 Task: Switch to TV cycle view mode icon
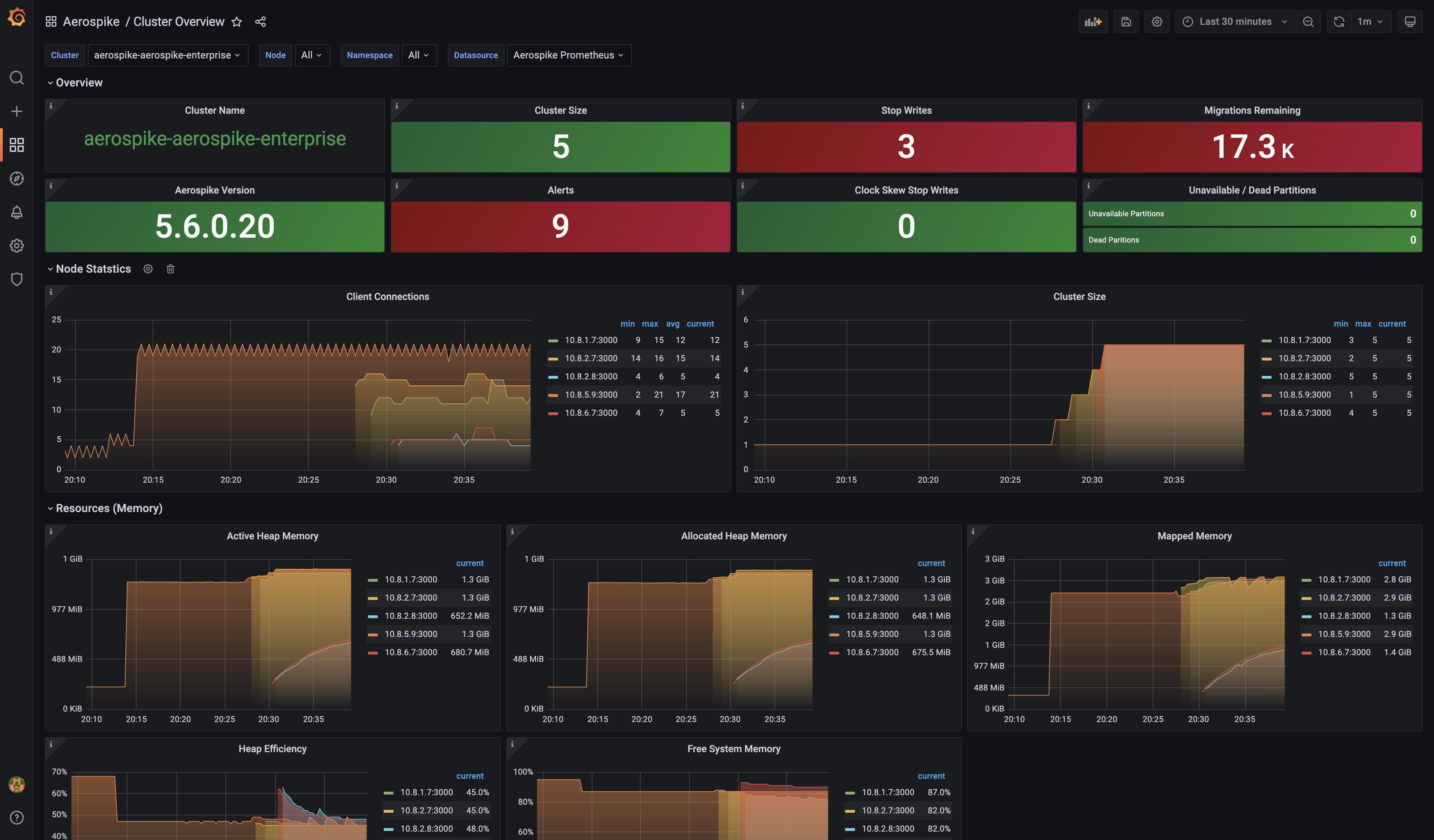tap(1409, 22)
